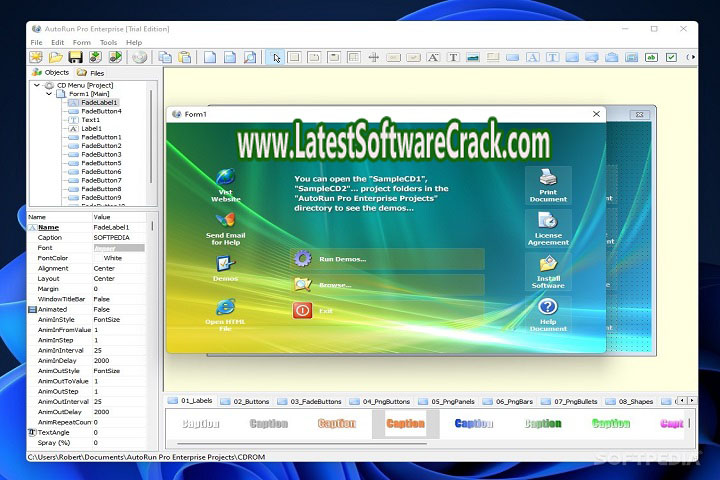The height and width of the screenshot is (480, 720).
Task: Open the 05_PngPanels template tab
Action: coord(447,401)
